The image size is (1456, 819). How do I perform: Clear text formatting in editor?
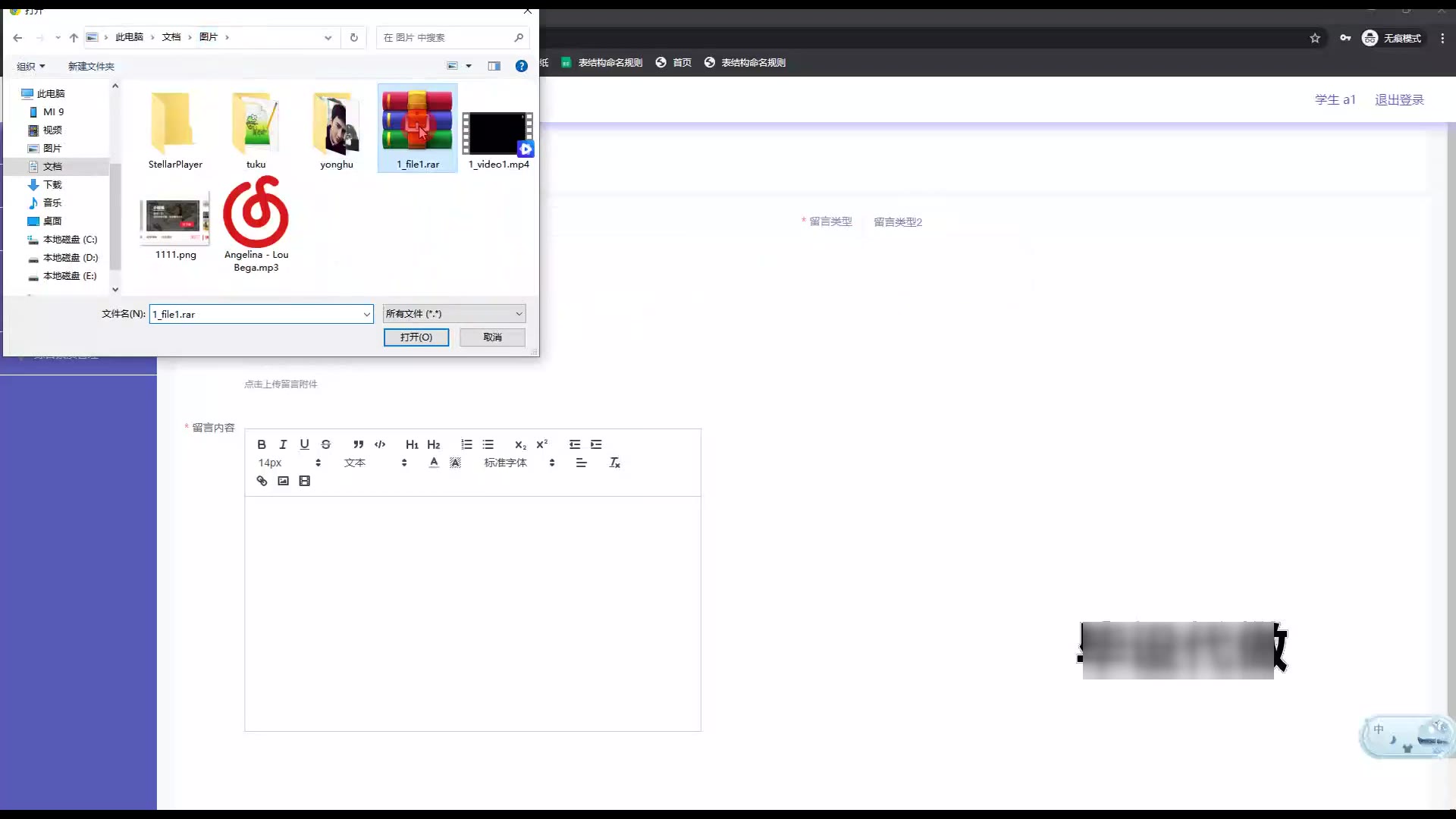[614, 463]
